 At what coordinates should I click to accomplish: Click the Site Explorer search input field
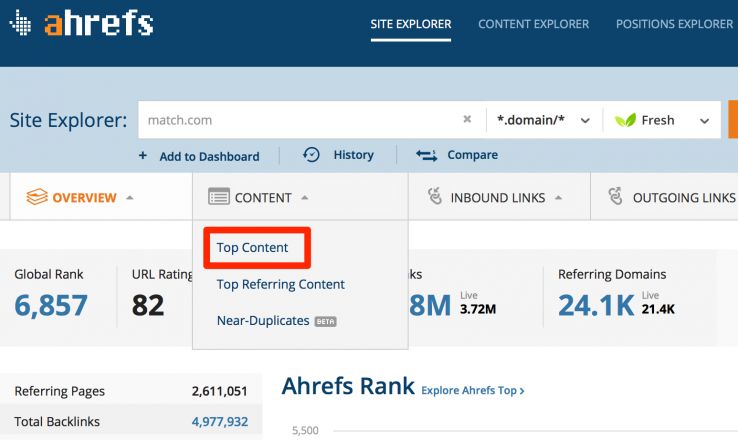coord(300,120)
